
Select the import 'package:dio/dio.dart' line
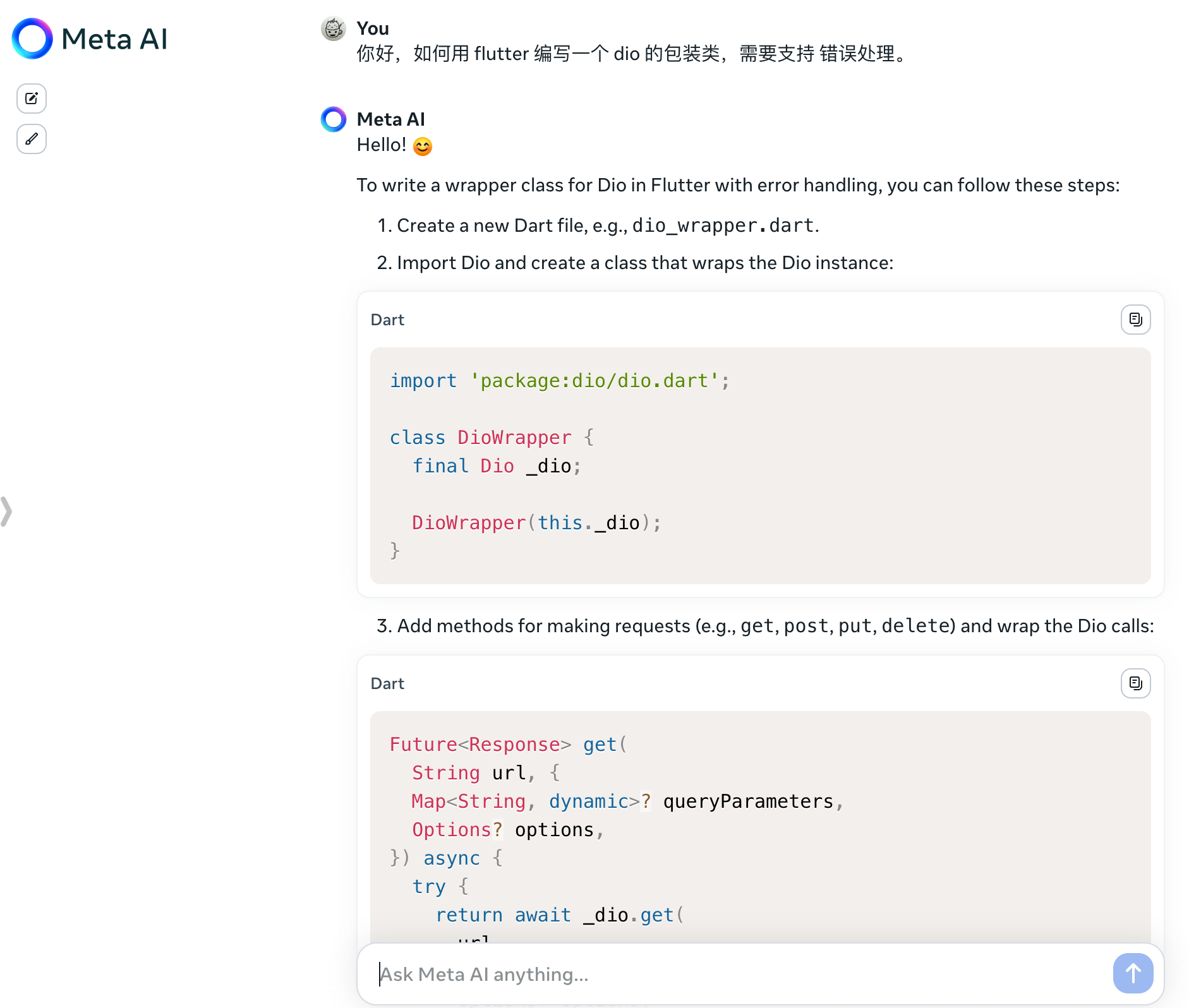click(560, 381)
